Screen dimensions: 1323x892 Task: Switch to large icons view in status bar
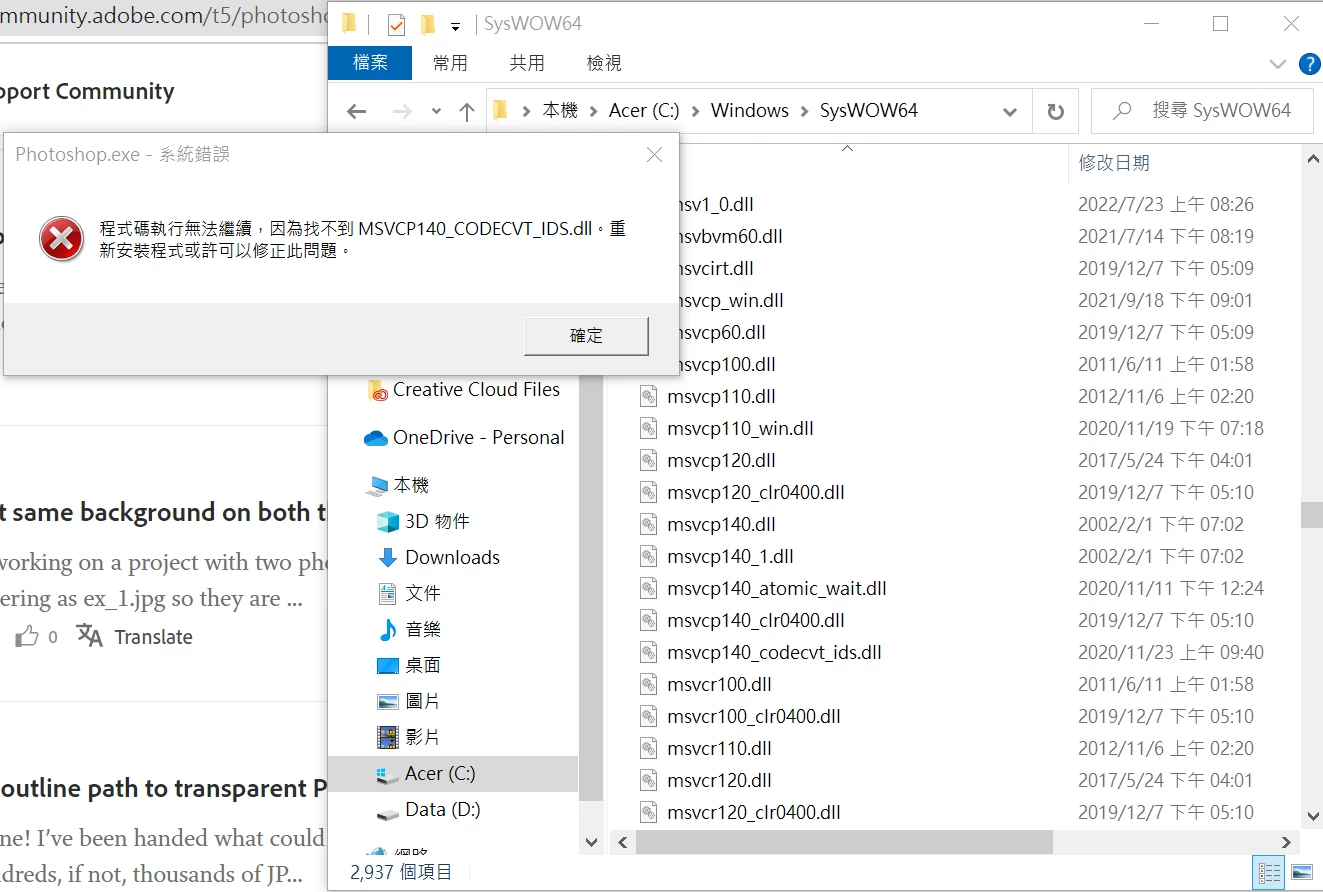[1301, 872]
